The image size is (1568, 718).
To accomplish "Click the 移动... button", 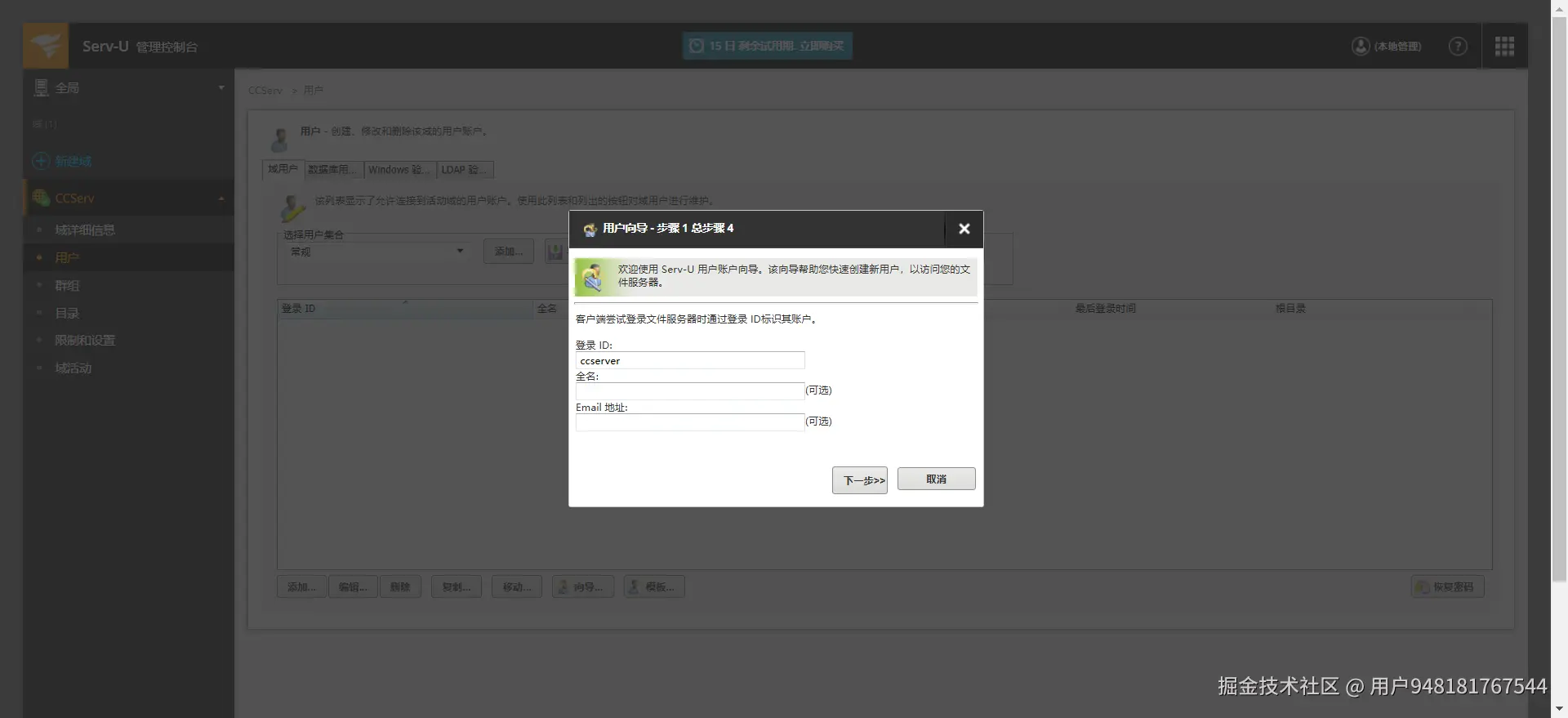I will click(x=517, y=587).
